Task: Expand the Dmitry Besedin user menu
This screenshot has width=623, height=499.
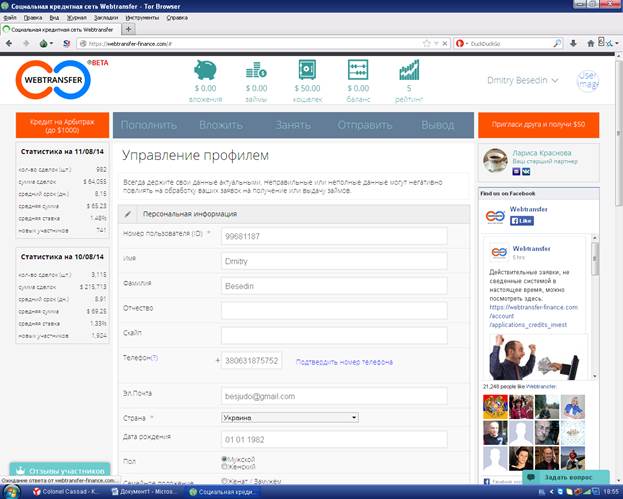Action: pos(522,81)
